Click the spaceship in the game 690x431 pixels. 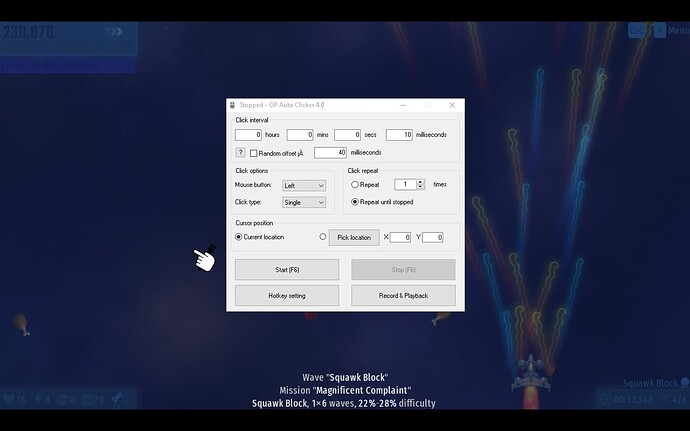[531, 374]
